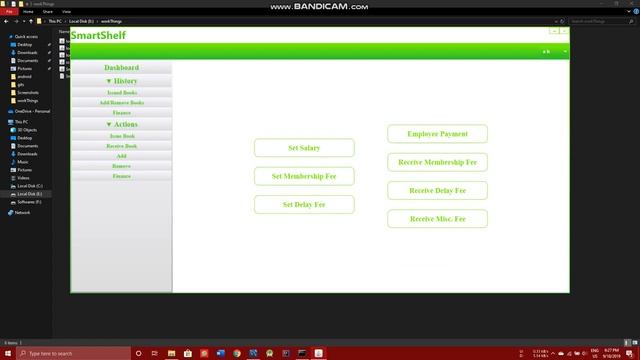Go back in File Explorer
The width and height of the screenshot is (640, 360).
click(6, 21)
